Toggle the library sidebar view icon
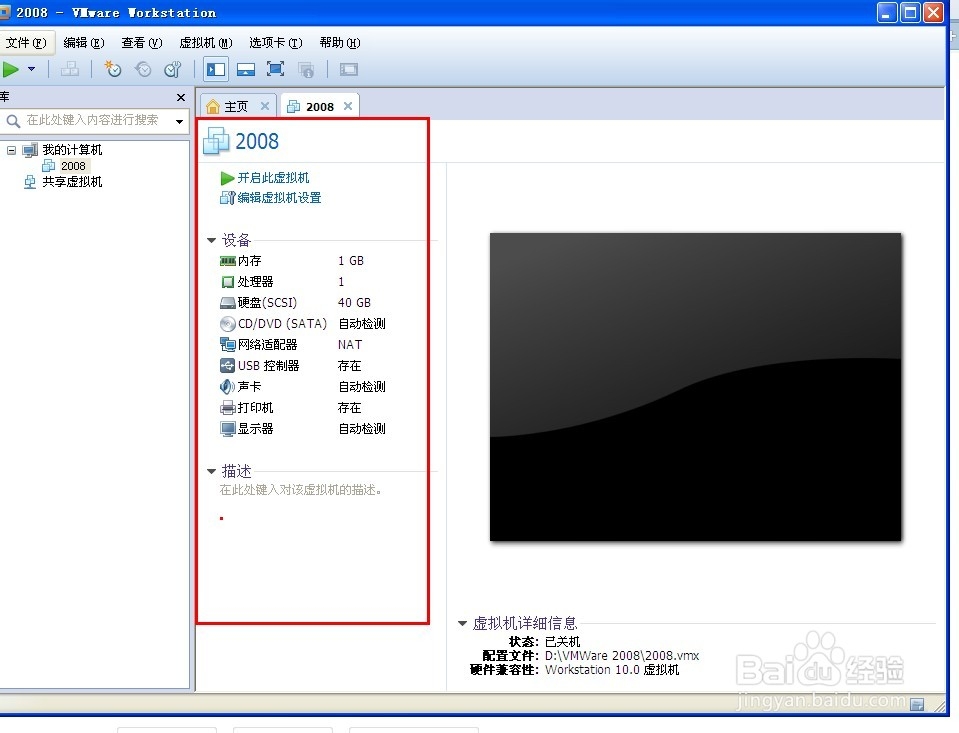Viewport: 959px width, 733px height. pyautogui.click(x=216, y=70)
